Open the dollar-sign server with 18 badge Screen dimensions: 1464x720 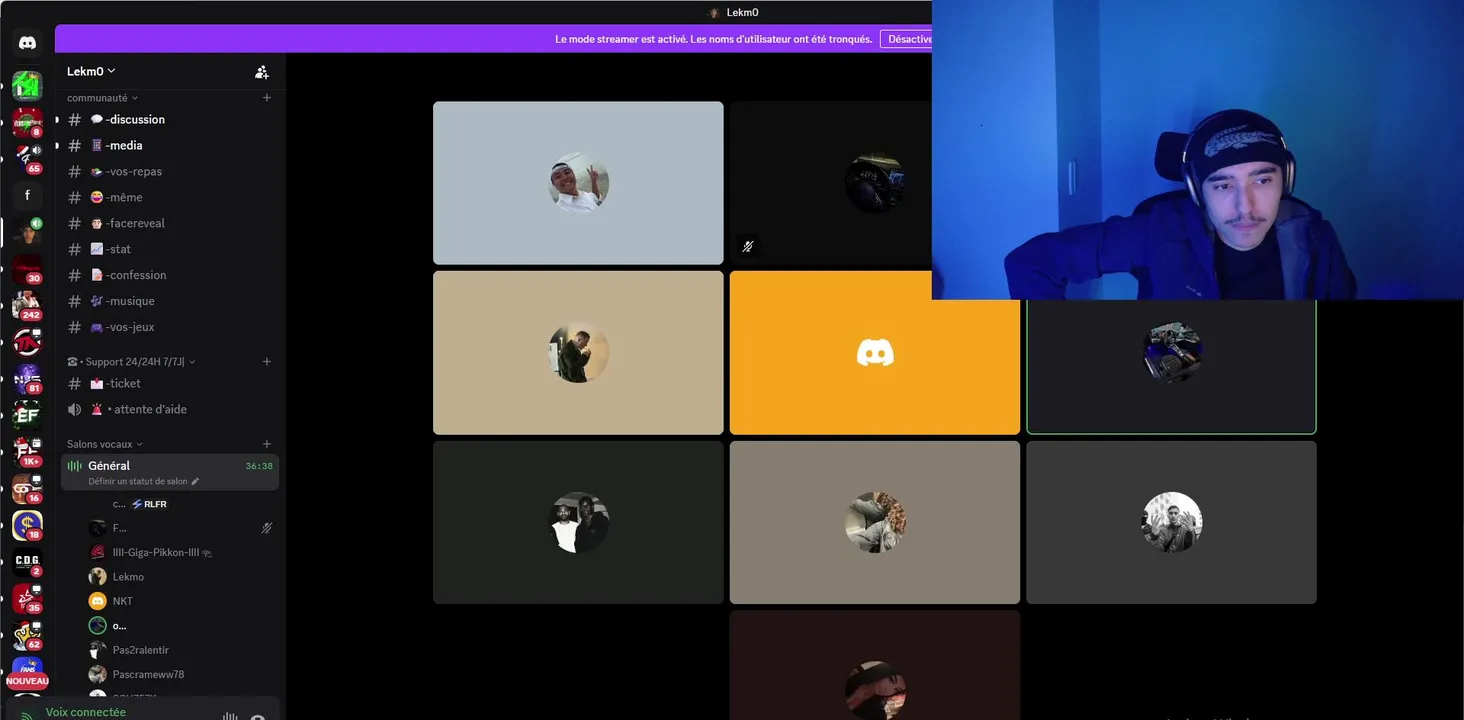pos(27,525)
